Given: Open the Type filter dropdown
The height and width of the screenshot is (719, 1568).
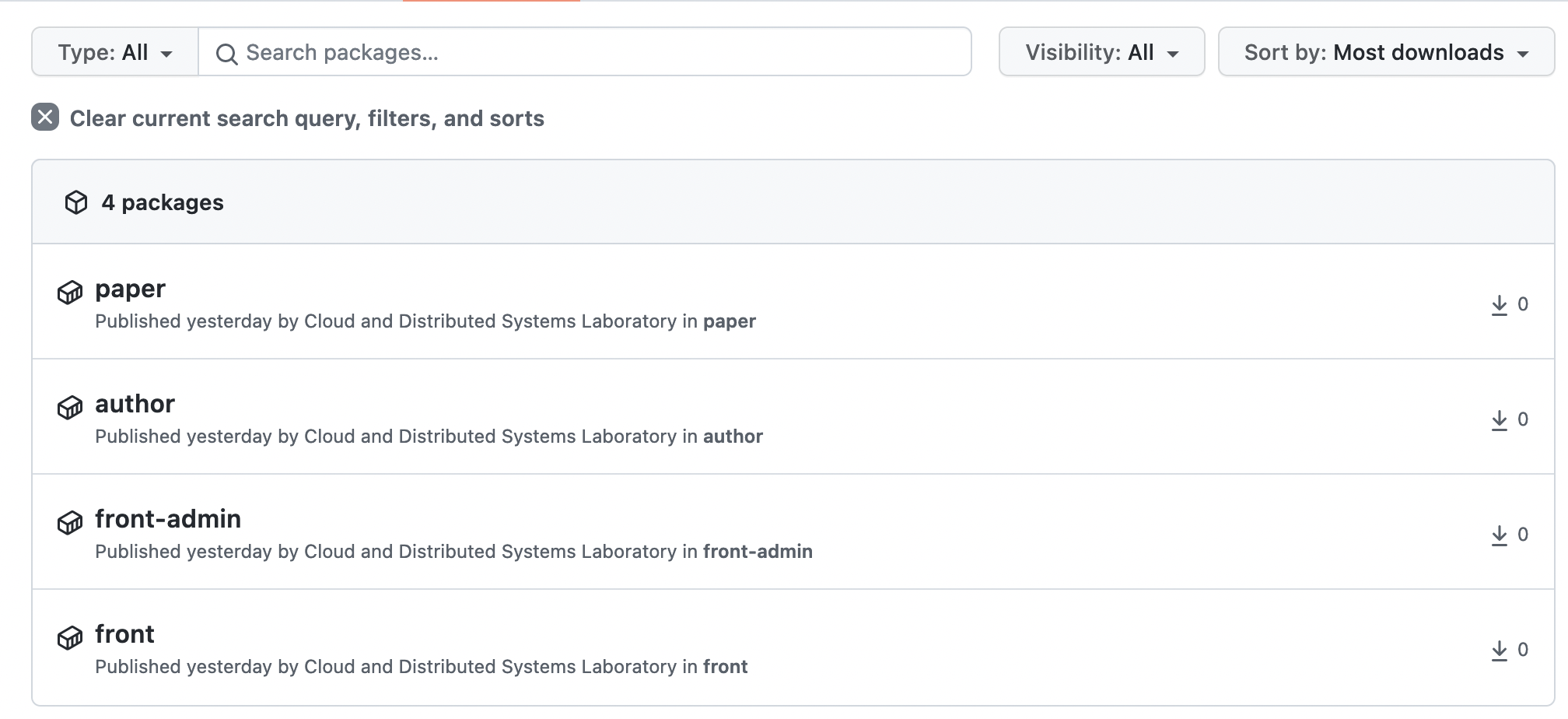Looking at the screenshot, I should 114,51.
